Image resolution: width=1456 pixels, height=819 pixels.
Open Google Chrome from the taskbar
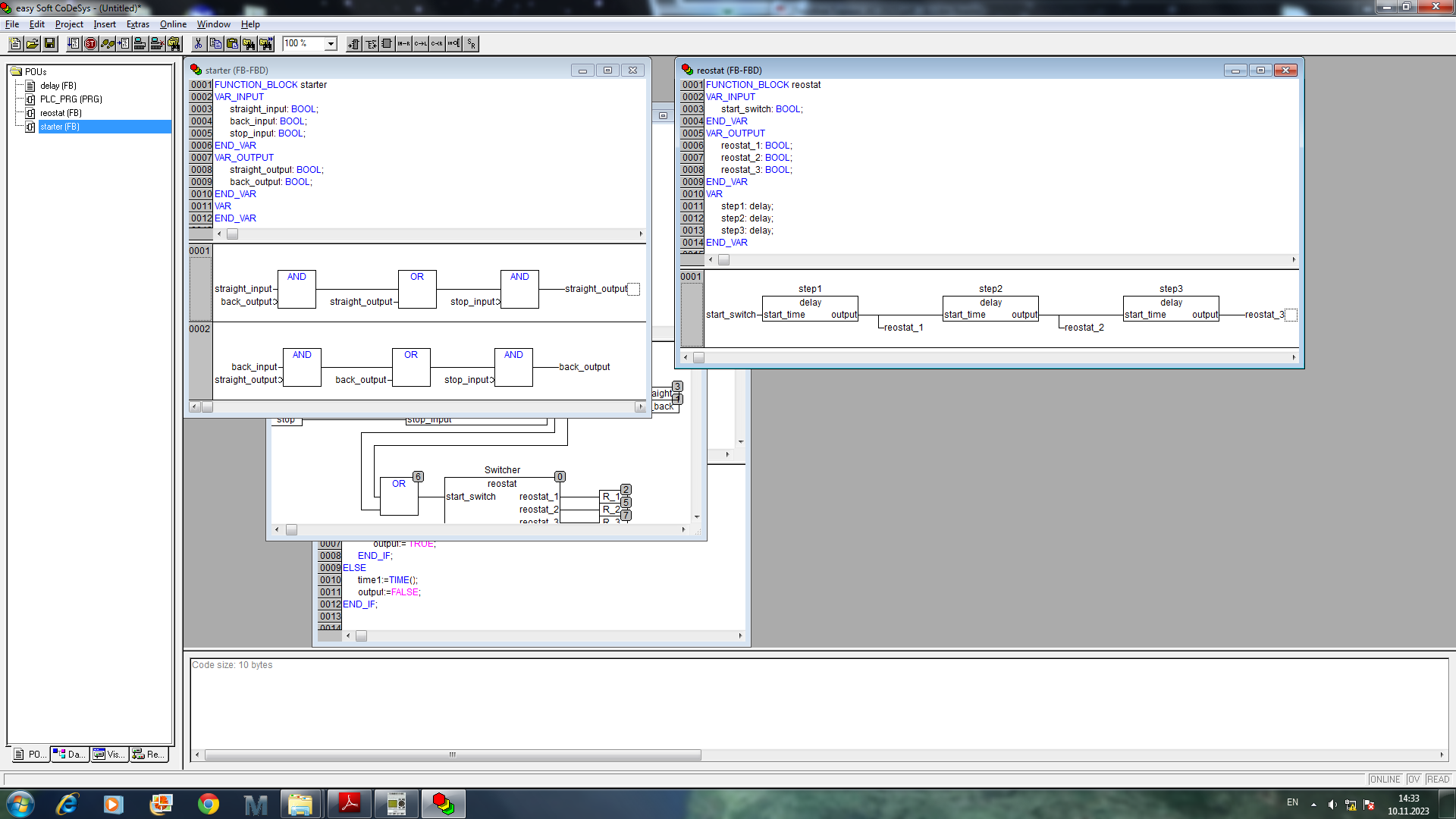coord(209,804)
